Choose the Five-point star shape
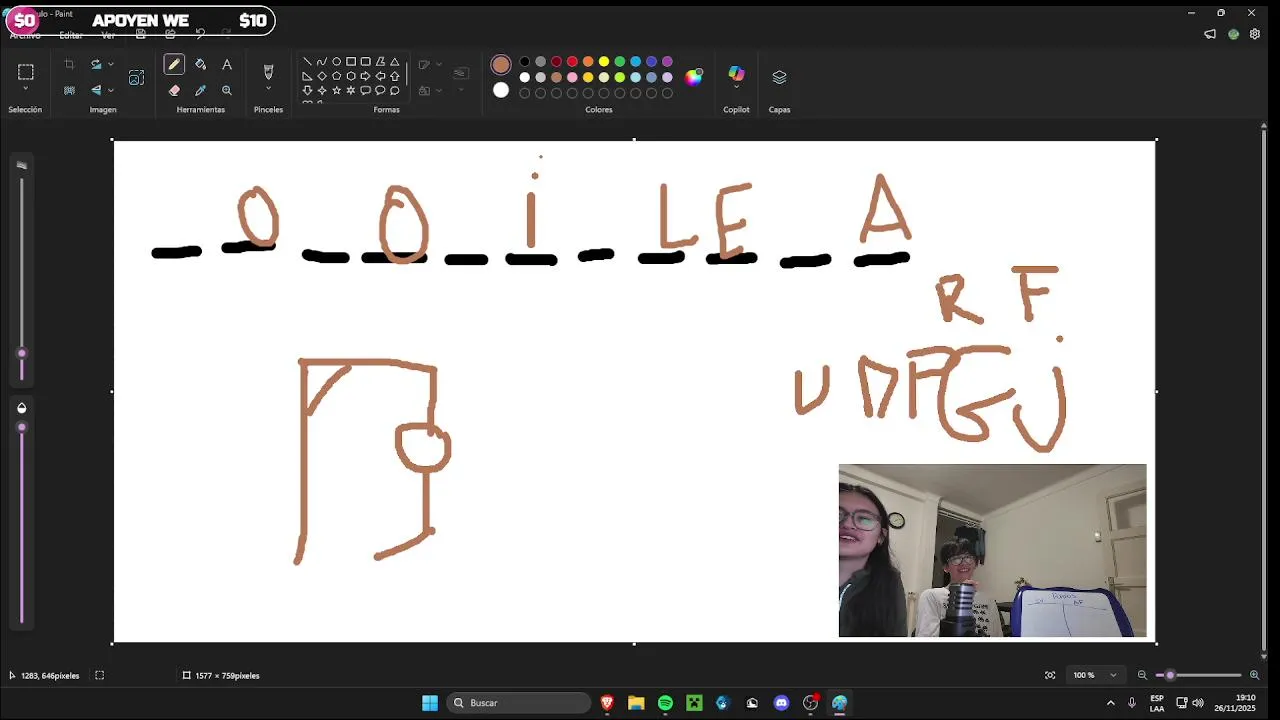 pyautogui.click(x=336, y=90)
